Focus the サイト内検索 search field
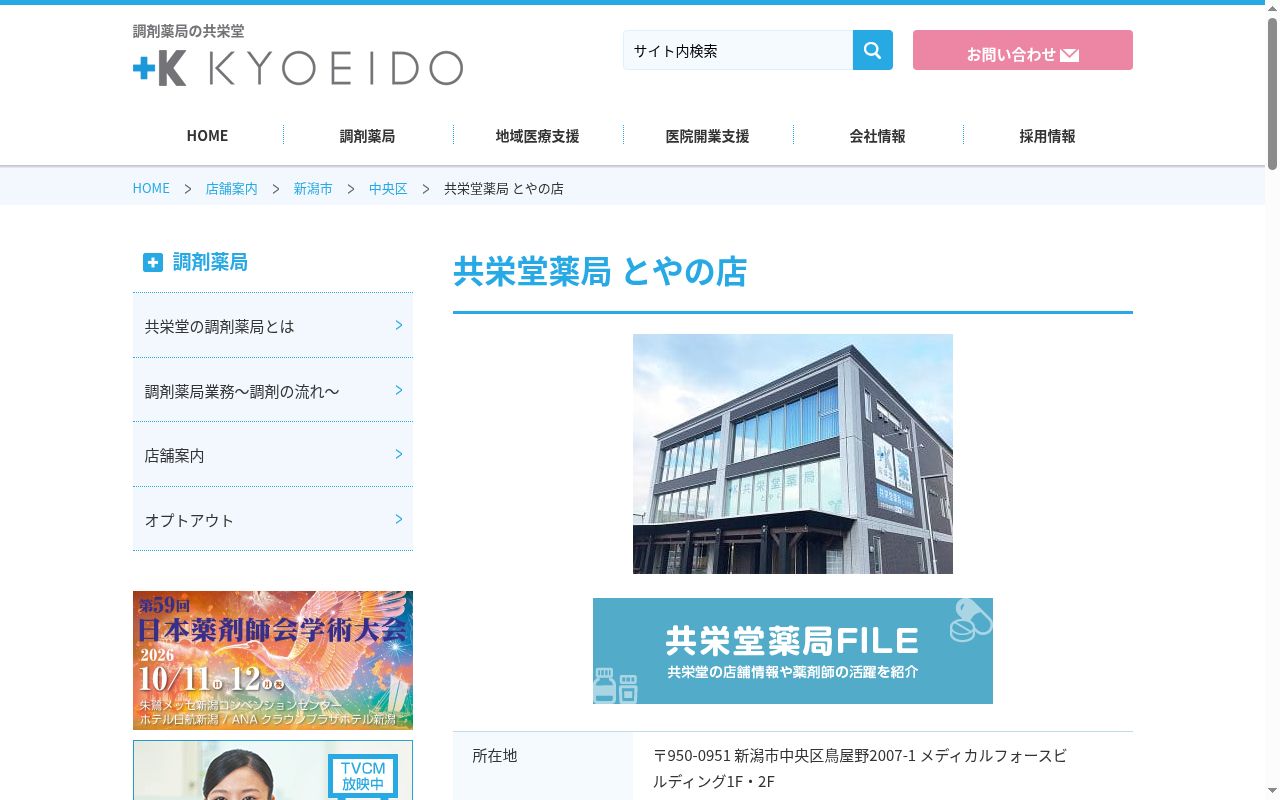 (738, 50)
